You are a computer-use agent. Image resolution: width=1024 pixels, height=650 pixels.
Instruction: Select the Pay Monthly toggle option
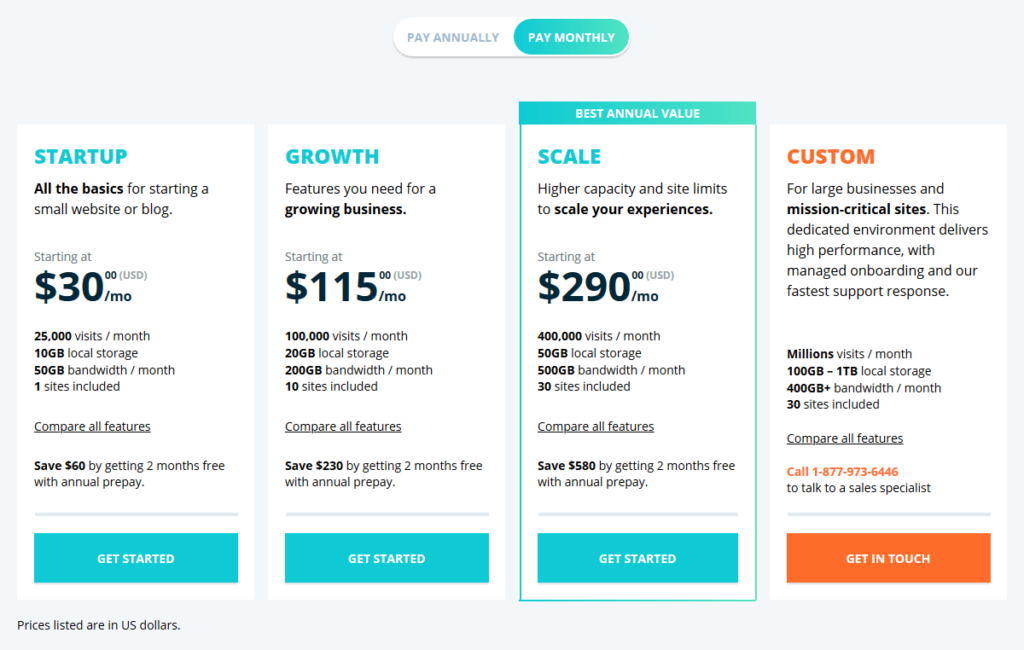[x=571, y=38]
